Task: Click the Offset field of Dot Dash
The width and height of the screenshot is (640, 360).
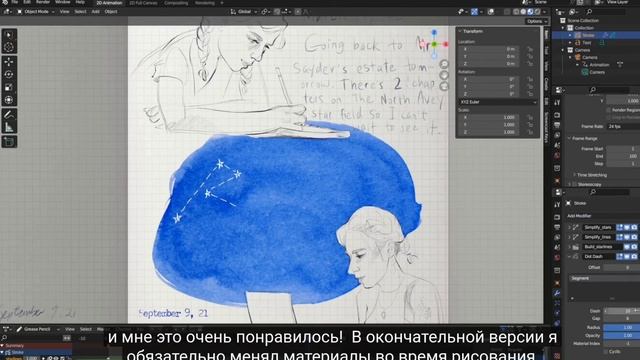Action: [x=622, y=267]
